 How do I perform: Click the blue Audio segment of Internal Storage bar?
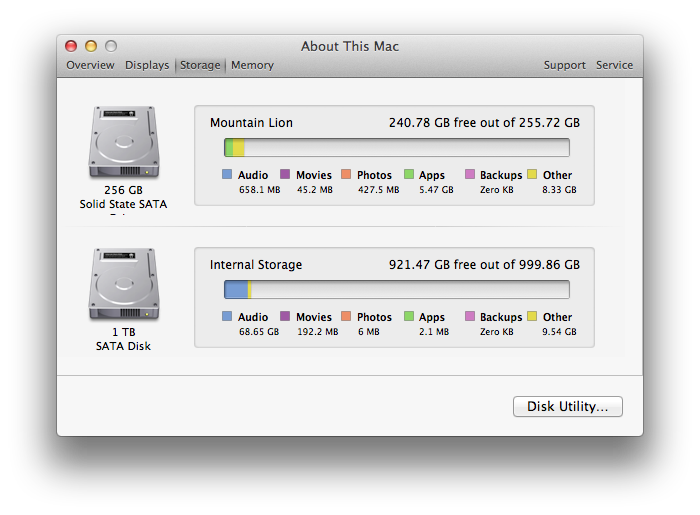236,290
